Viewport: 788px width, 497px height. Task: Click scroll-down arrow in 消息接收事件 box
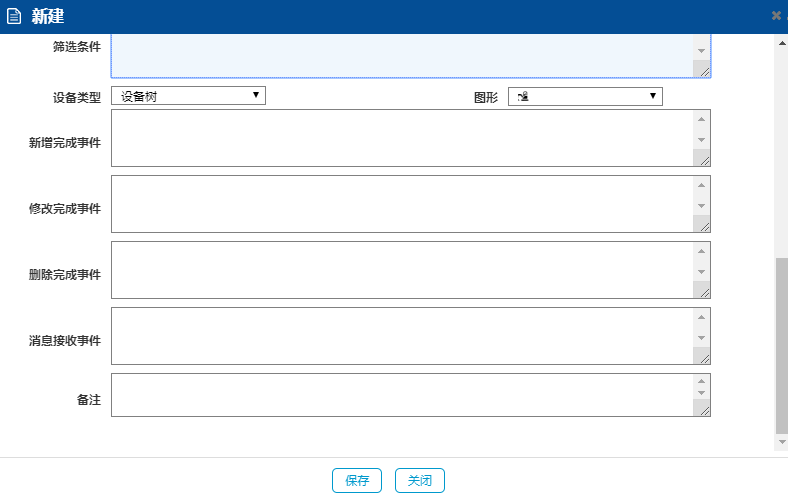[x=702, y=338]
